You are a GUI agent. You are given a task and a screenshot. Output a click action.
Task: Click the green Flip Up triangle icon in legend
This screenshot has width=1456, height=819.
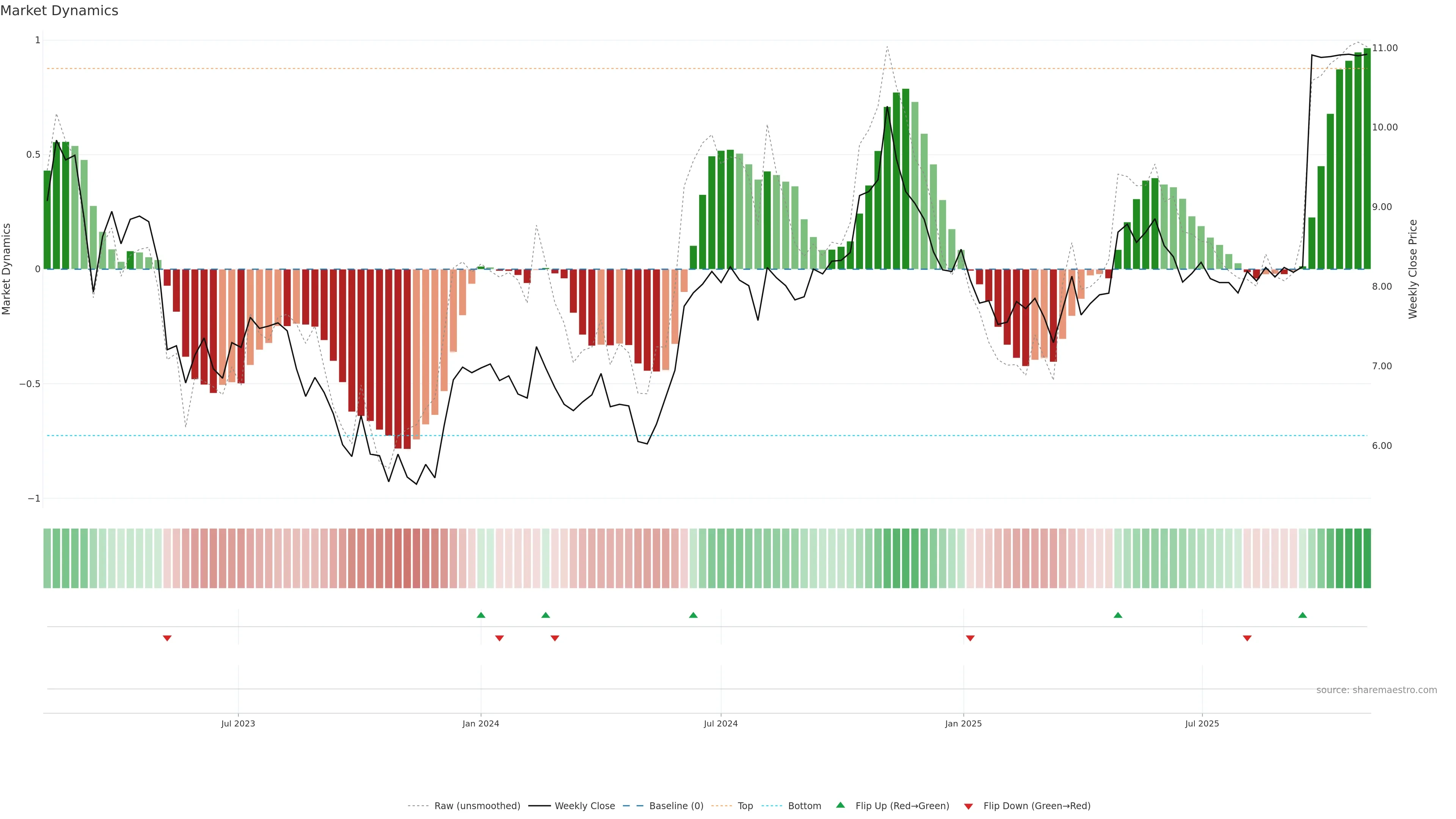pos(841,805)
